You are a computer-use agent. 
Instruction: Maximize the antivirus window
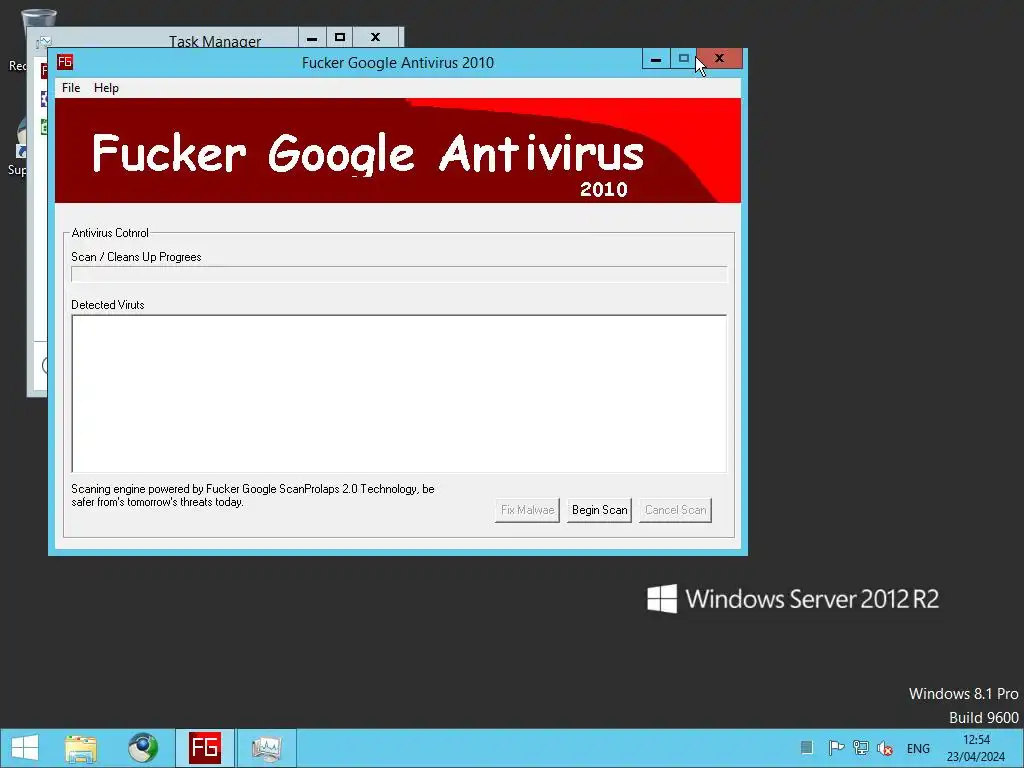click(684, 59)
